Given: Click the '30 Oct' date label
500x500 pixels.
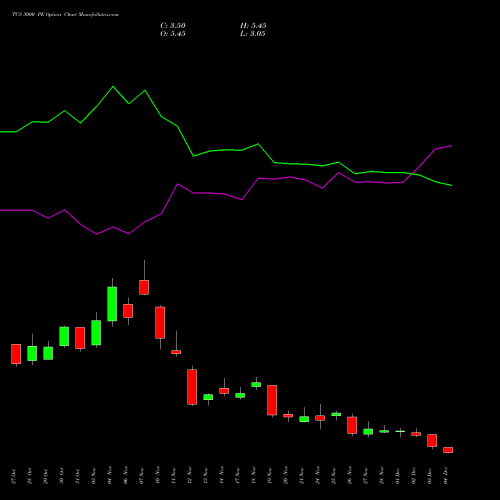Looking at the screenshot, I should 62,476.
